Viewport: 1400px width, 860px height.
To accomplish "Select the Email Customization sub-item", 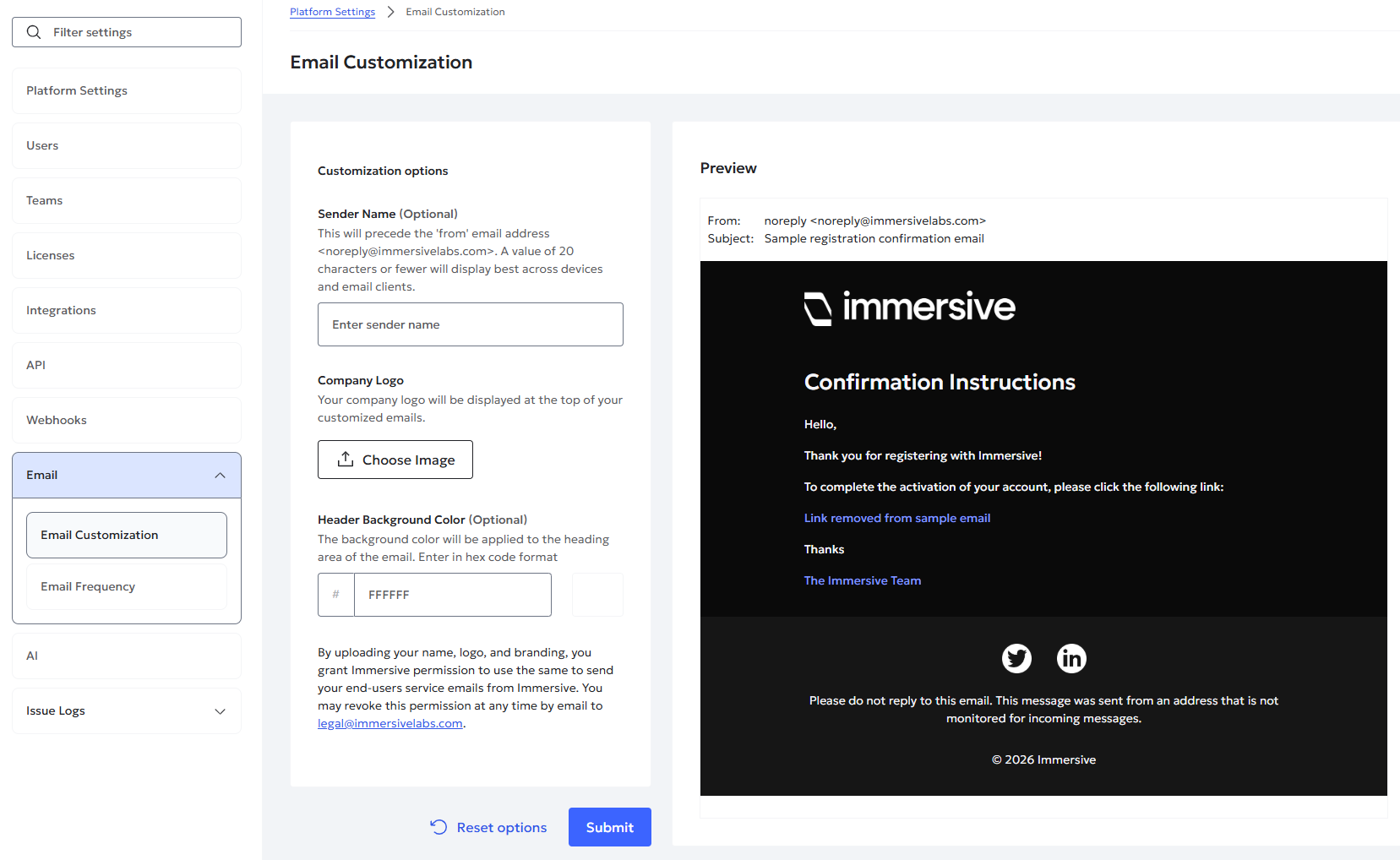I will tap(127, 535).
